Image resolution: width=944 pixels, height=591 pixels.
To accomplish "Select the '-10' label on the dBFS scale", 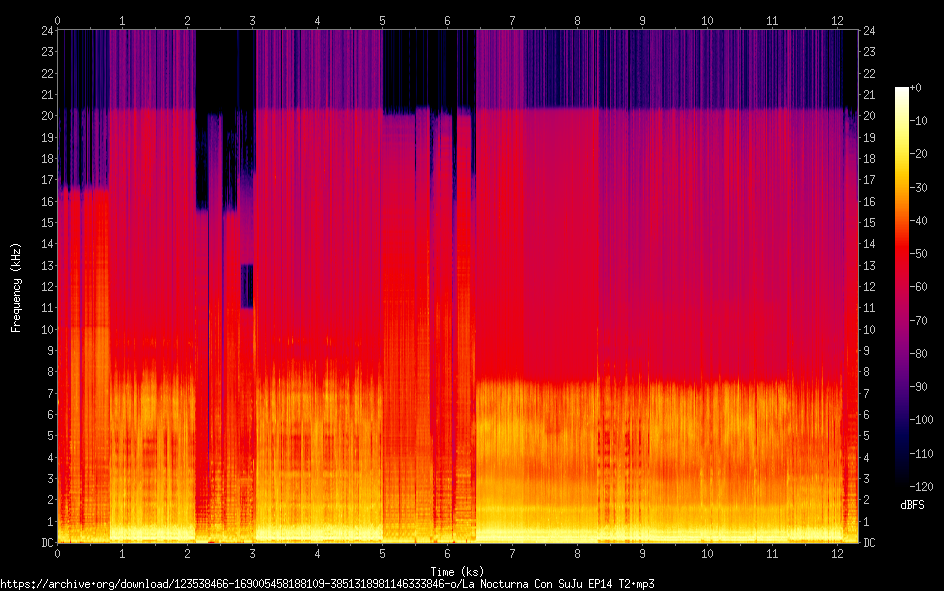I will (x=919, y=121).
